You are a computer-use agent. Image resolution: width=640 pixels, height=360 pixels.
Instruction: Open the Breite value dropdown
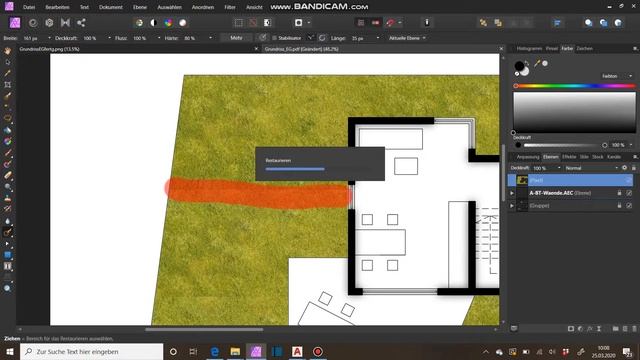pos(49,38)
